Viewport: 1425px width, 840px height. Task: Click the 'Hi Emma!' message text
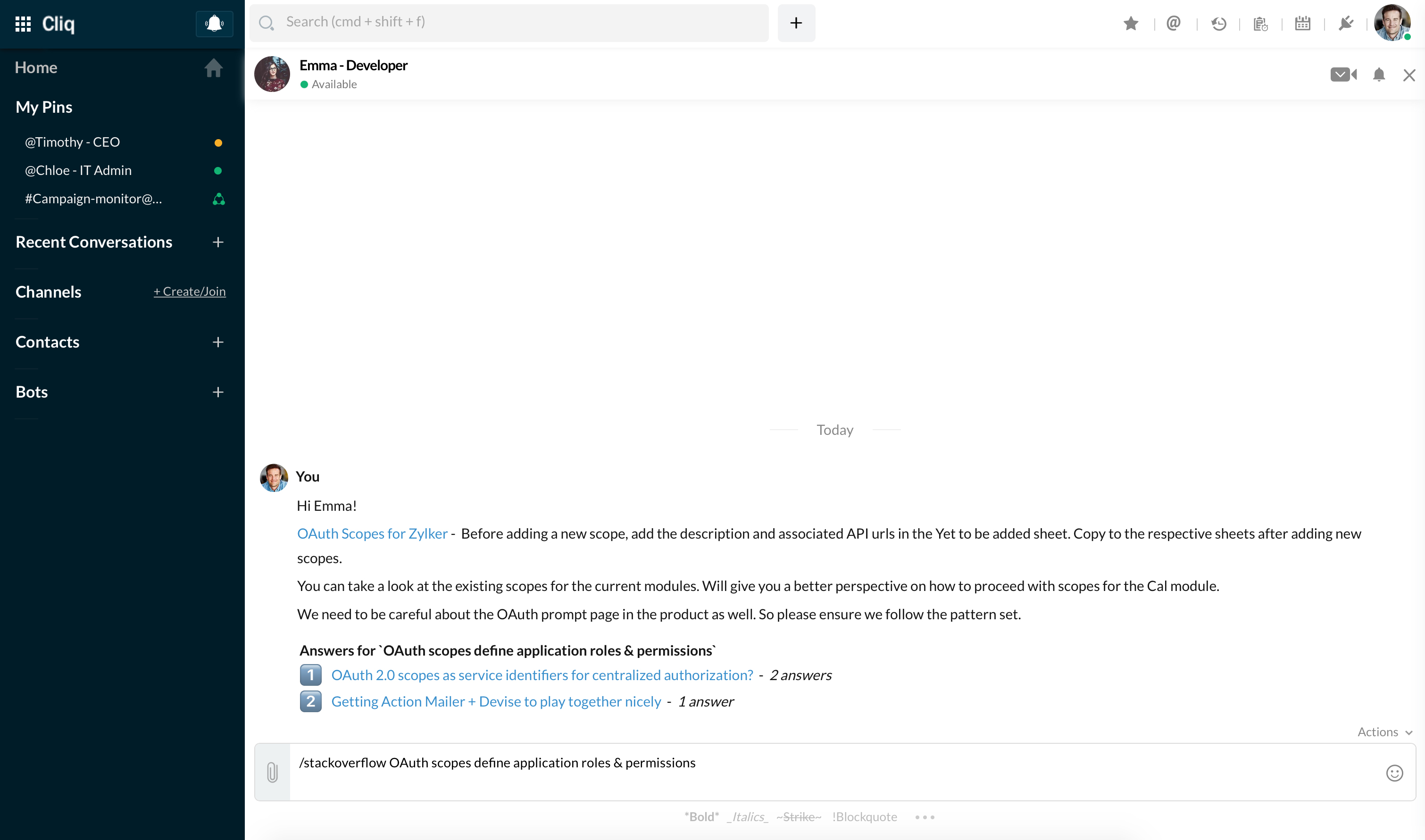327,506
